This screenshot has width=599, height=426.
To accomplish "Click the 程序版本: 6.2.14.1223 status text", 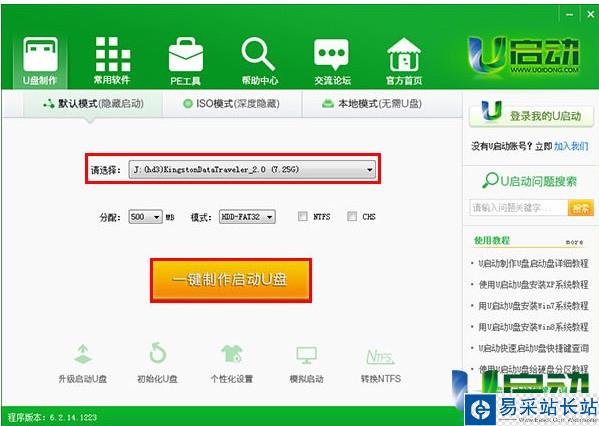I will pyautogui.click(x=52, y=417).
